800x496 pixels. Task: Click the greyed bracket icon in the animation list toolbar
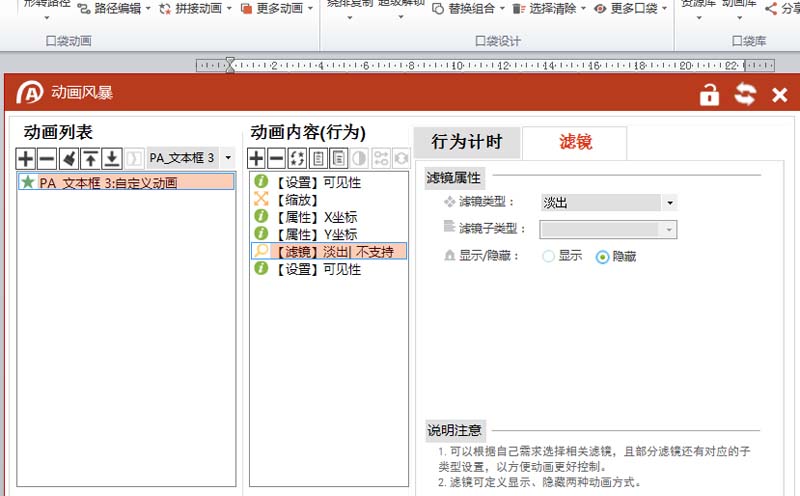point(134,159)
